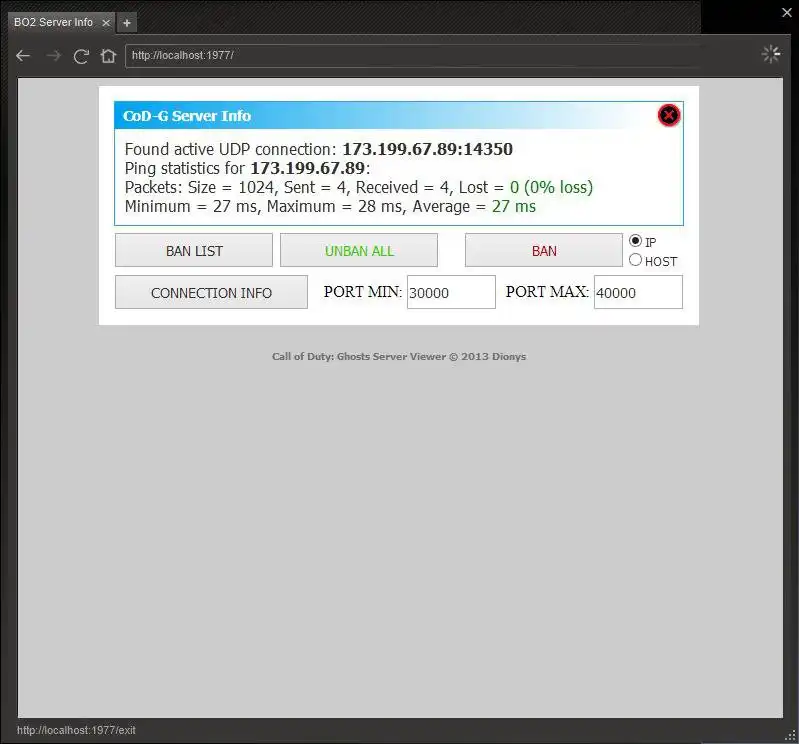Click the window resize grip in the corner
Screen dimensions: 799x744
790,735
